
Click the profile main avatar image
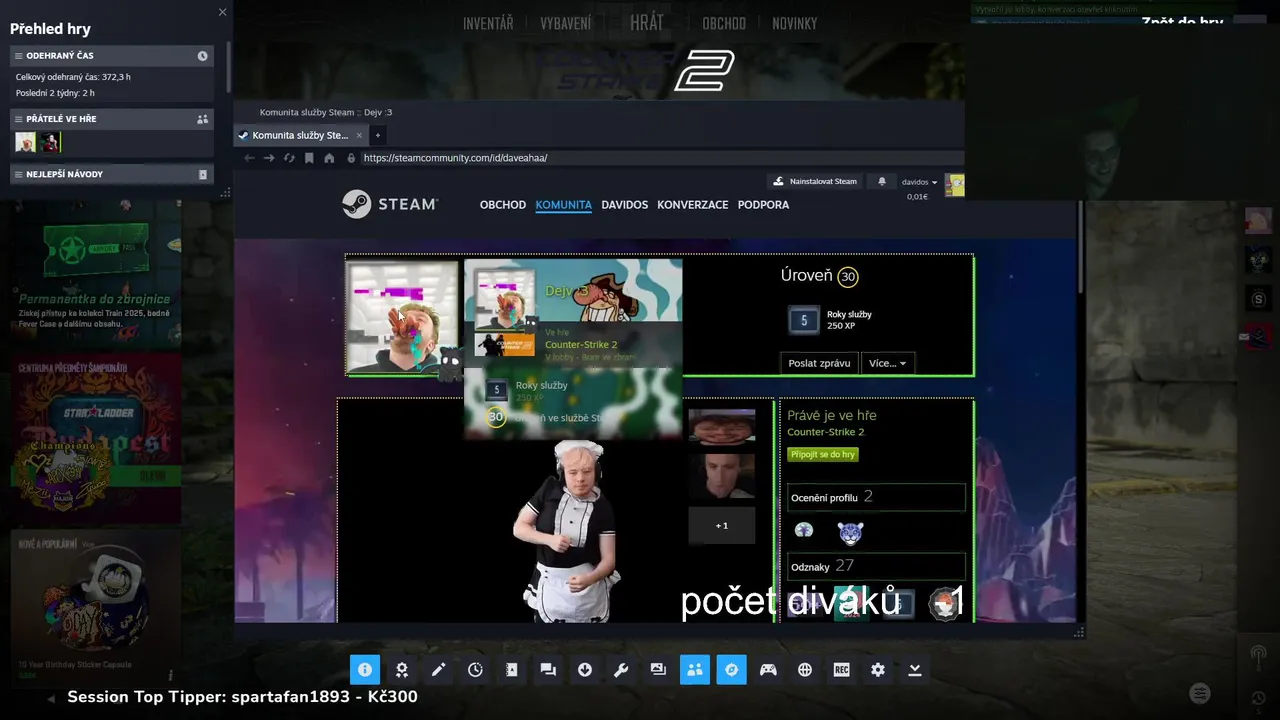click(x=402, y=316)
